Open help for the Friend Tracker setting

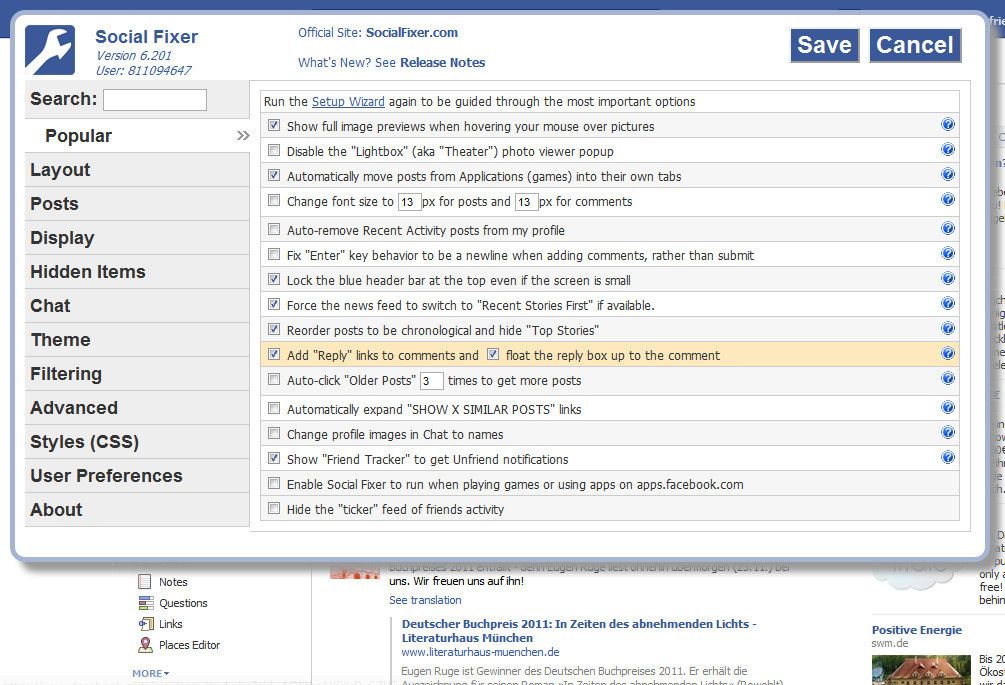click(x=946, y=457)
